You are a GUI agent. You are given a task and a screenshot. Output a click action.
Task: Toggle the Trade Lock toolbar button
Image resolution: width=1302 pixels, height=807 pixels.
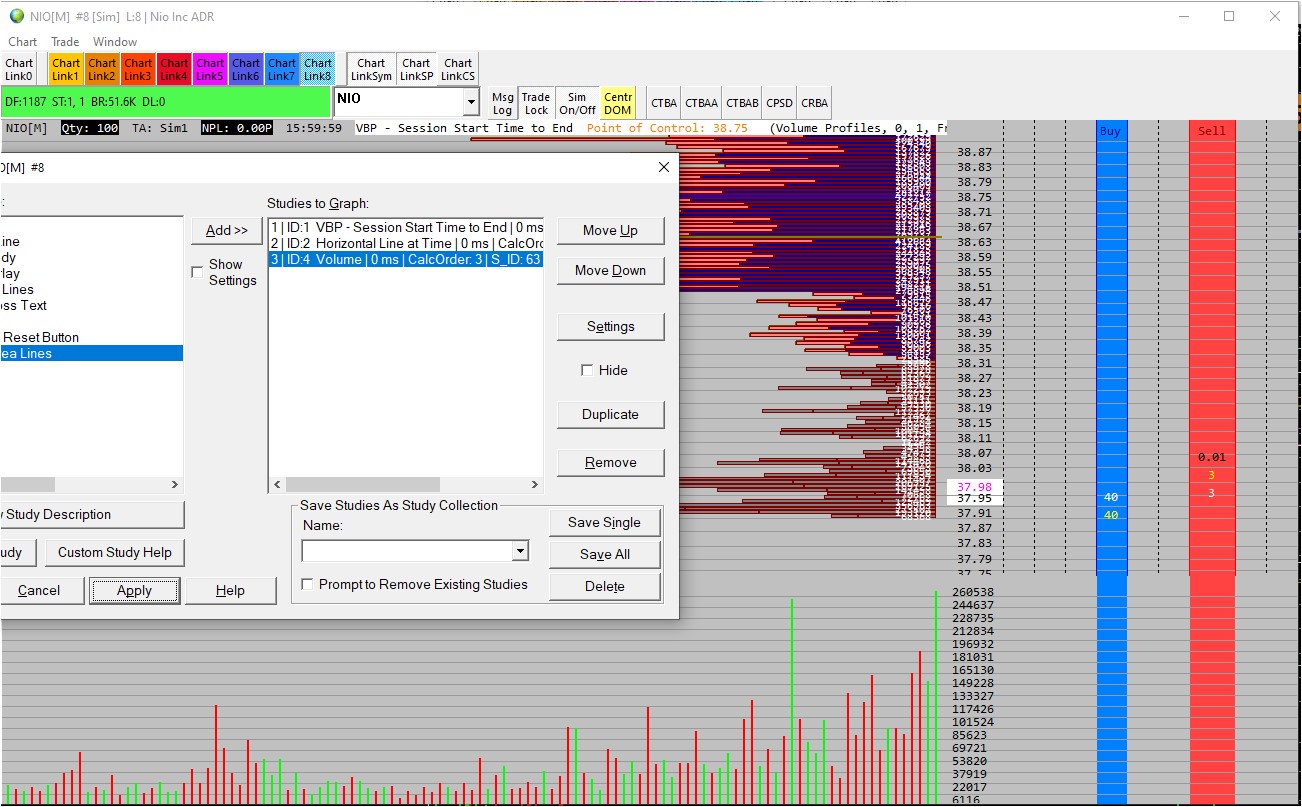(536, 103)
